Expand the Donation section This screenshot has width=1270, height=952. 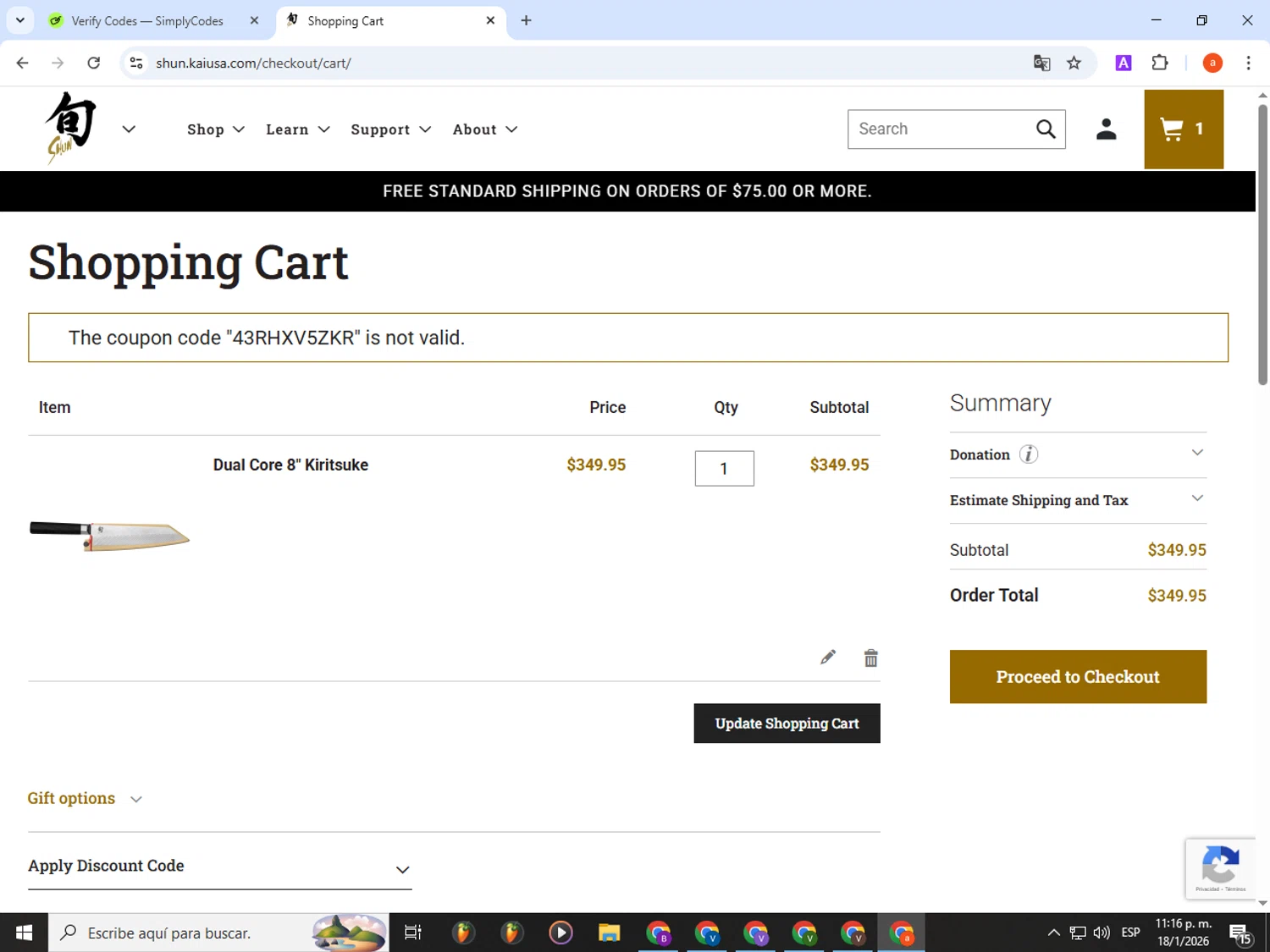click(x=1197, y=454)
